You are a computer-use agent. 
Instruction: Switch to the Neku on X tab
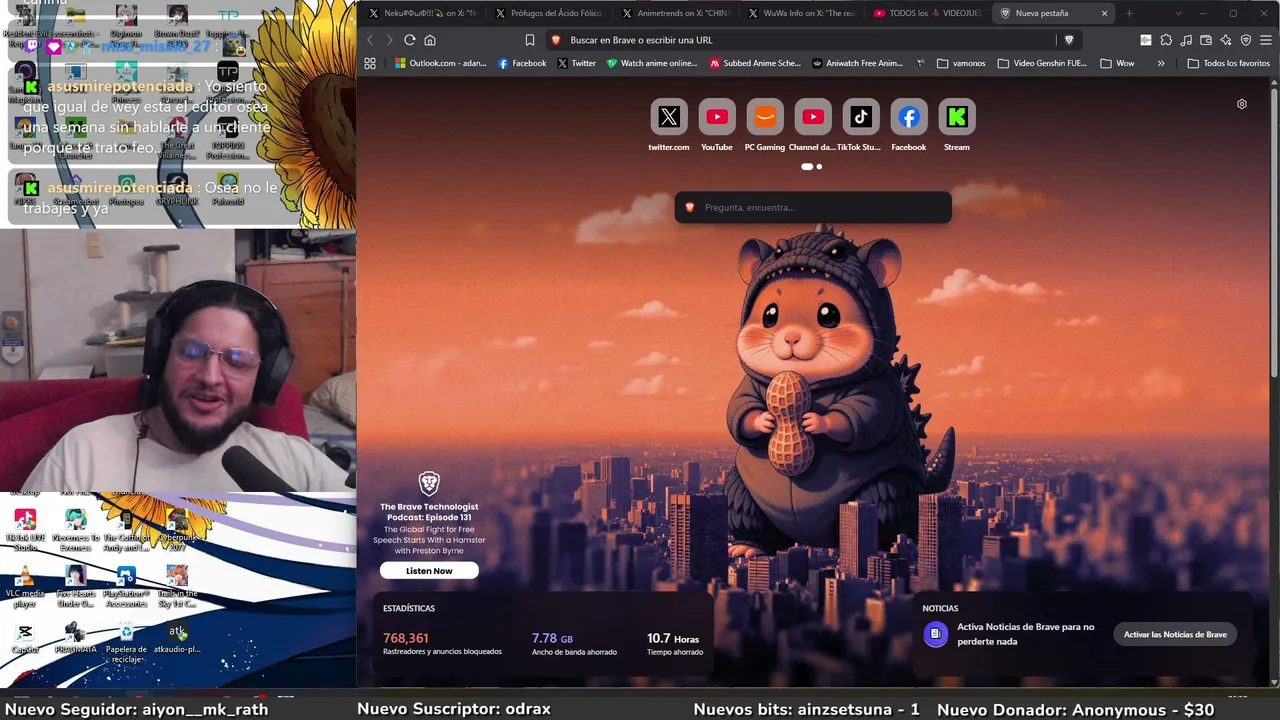click(423, 13)
